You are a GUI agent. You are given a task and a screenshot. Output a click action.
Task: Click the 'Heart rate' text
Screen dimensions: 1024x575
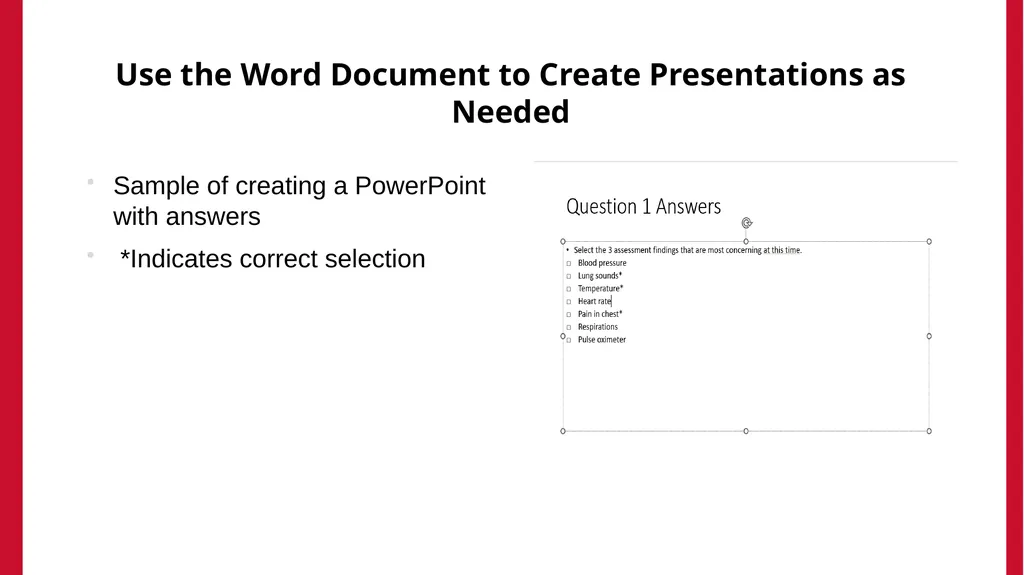click(594, 301)
